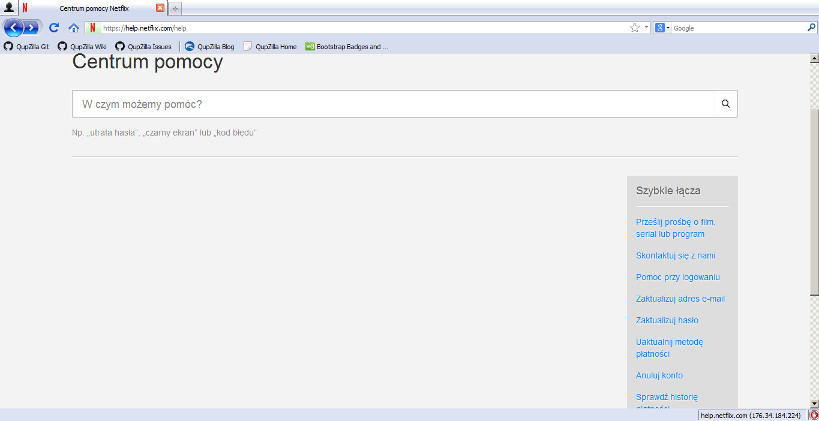The width and height of the screenshot is (819, 421).
Task: Reload the current page
Action: point(54,28)
